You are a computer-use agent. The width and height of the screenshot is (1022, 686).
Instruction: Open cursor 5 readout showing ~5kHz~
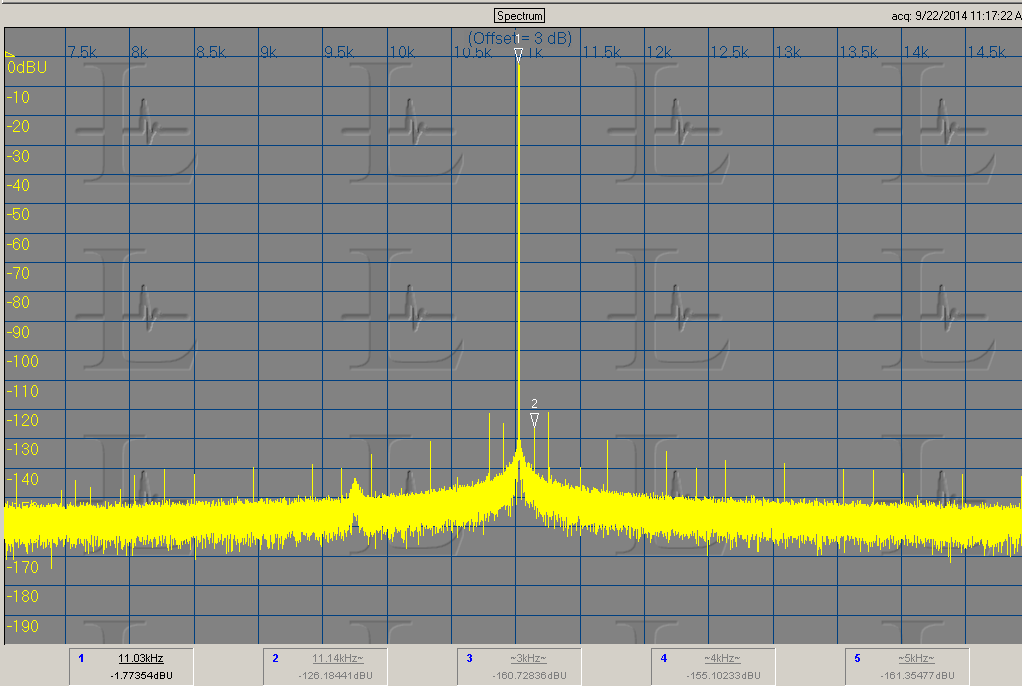pos(907,666)
